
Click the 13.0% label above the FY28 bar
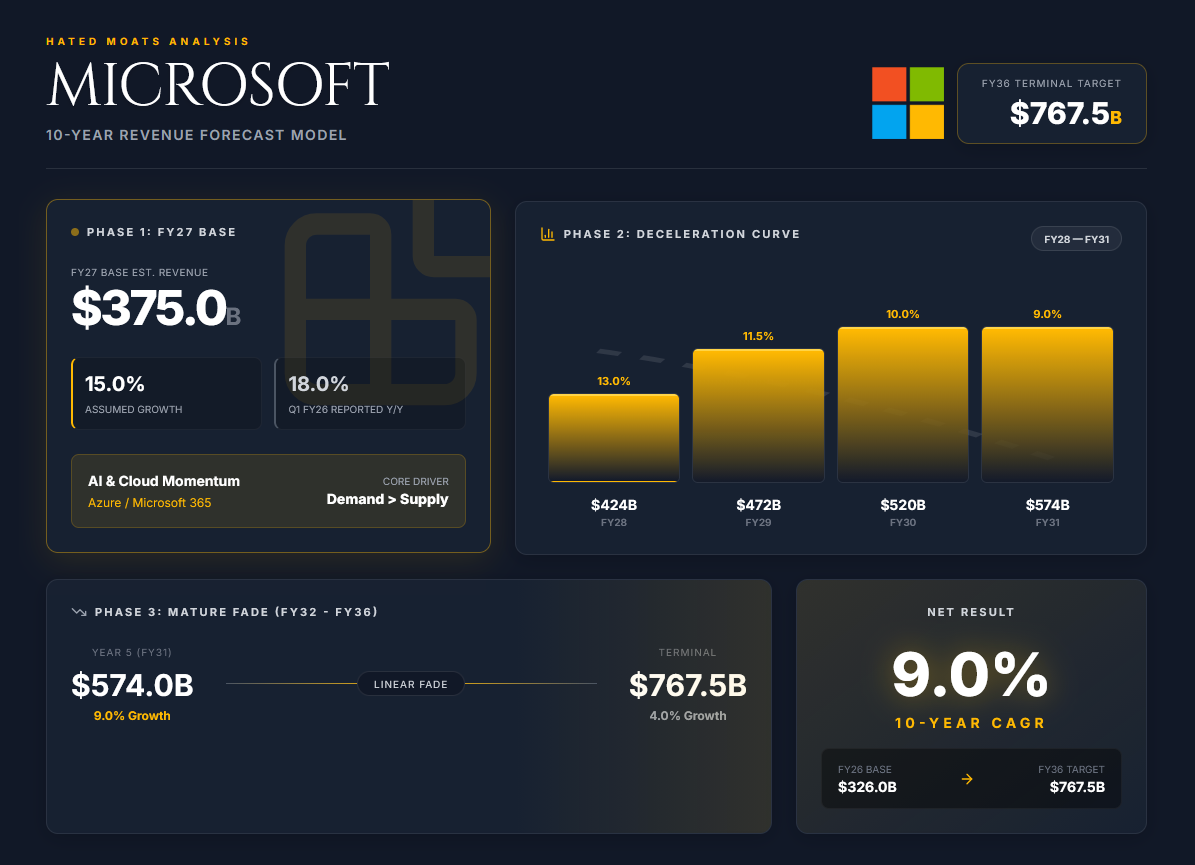click(614, 381)
